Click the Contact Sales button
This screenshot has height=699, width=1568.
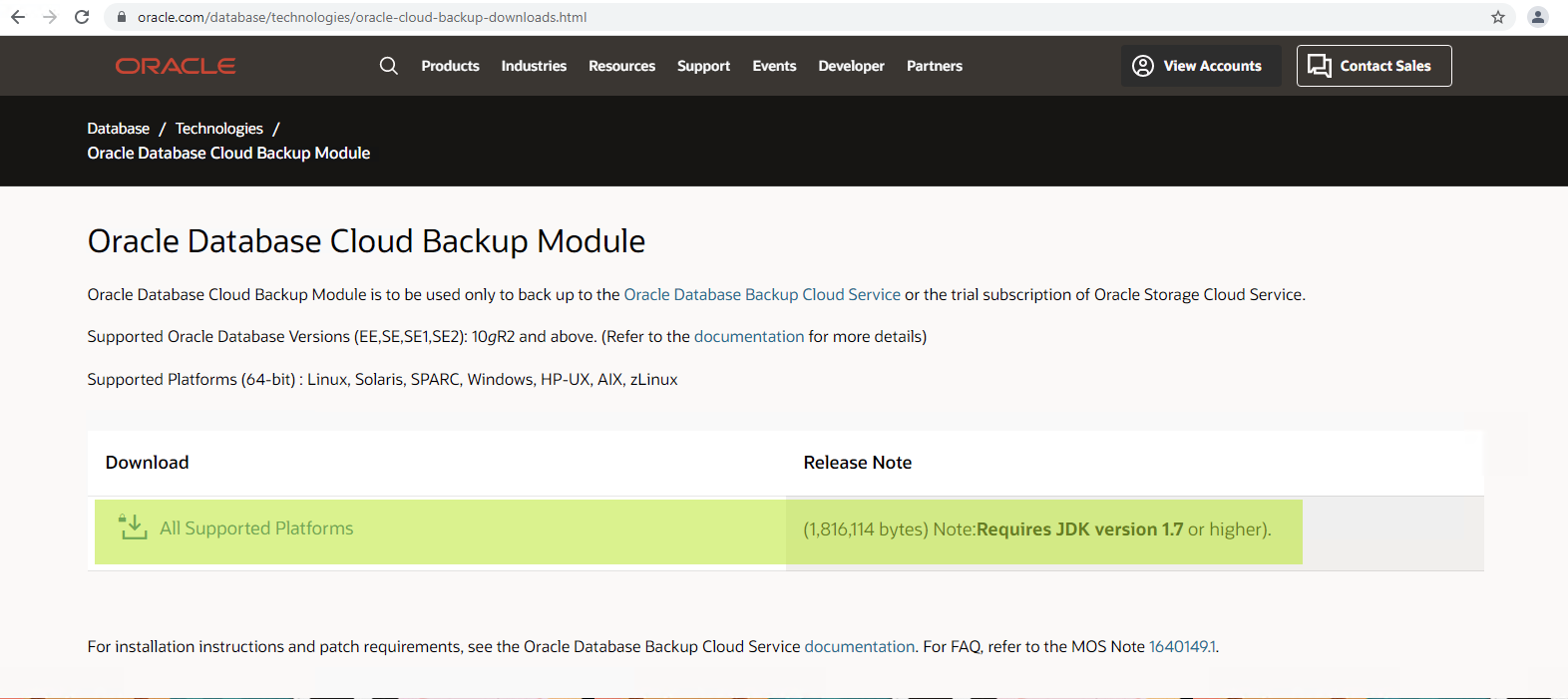1374,66
